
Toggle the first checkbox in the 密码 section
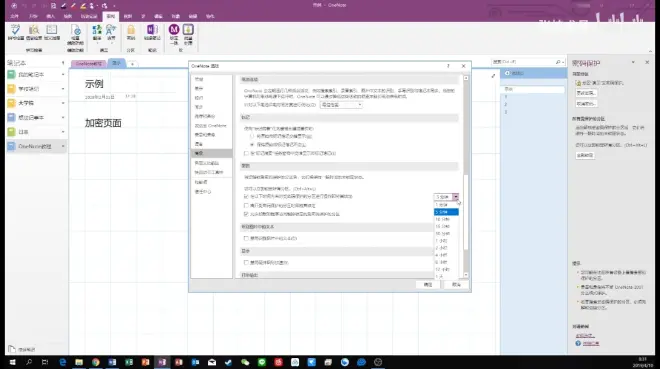246,196
